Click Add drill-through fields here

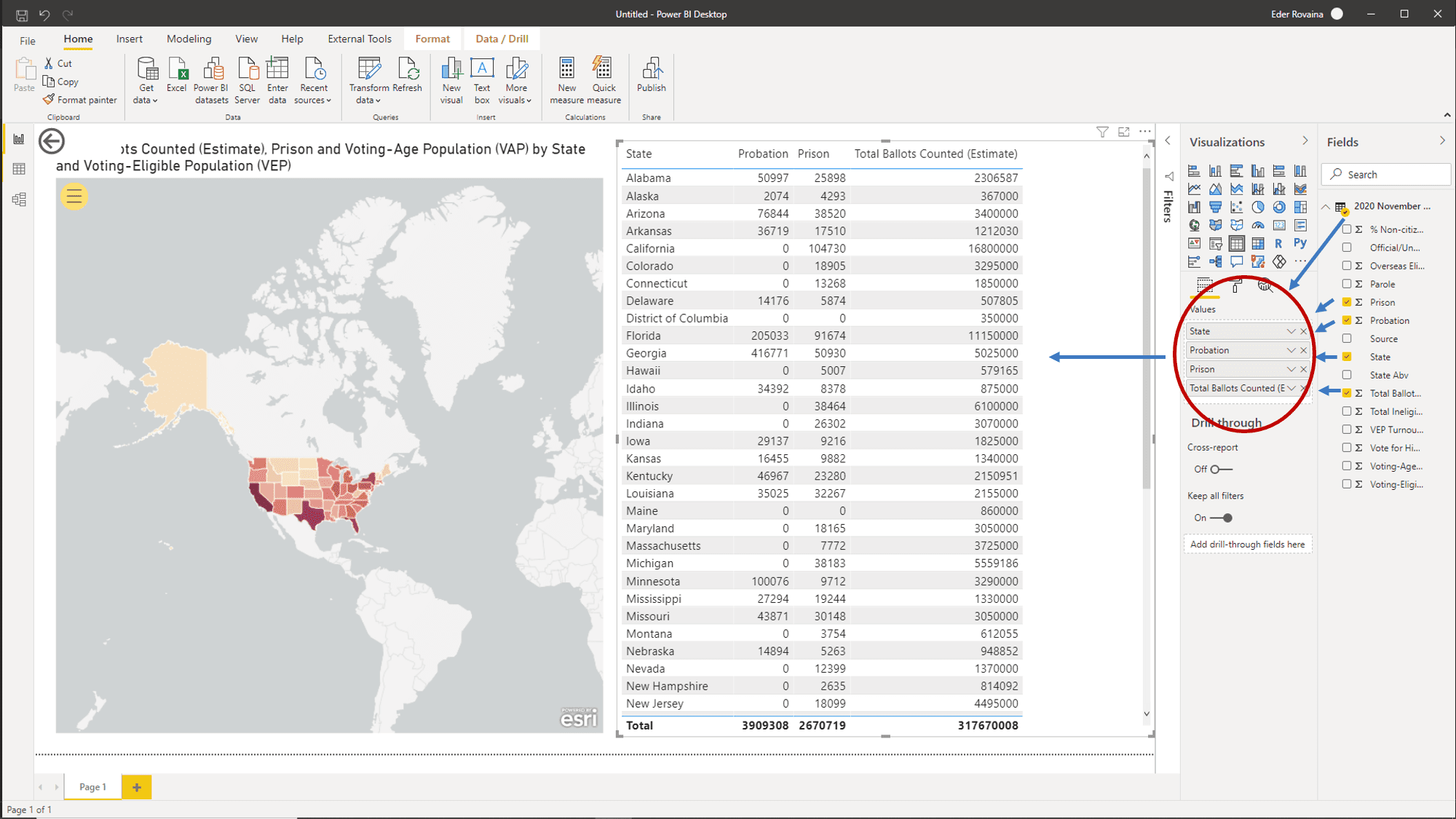[1248, 544]
